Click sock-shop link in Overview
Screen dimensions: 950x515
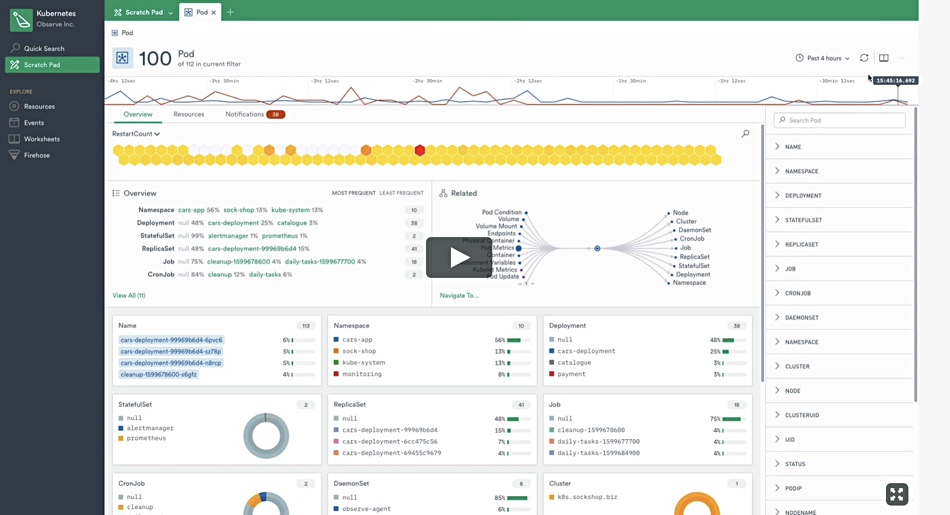pyautogui.click(x=239, y=210)
